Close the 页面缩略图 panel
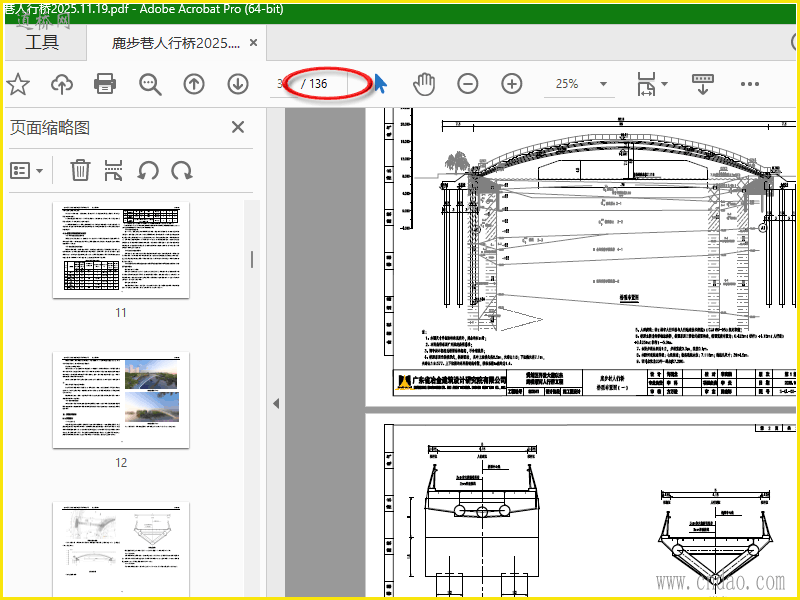Screen dimensions: 800x600 pyautogui.click(x=238, y=127)
